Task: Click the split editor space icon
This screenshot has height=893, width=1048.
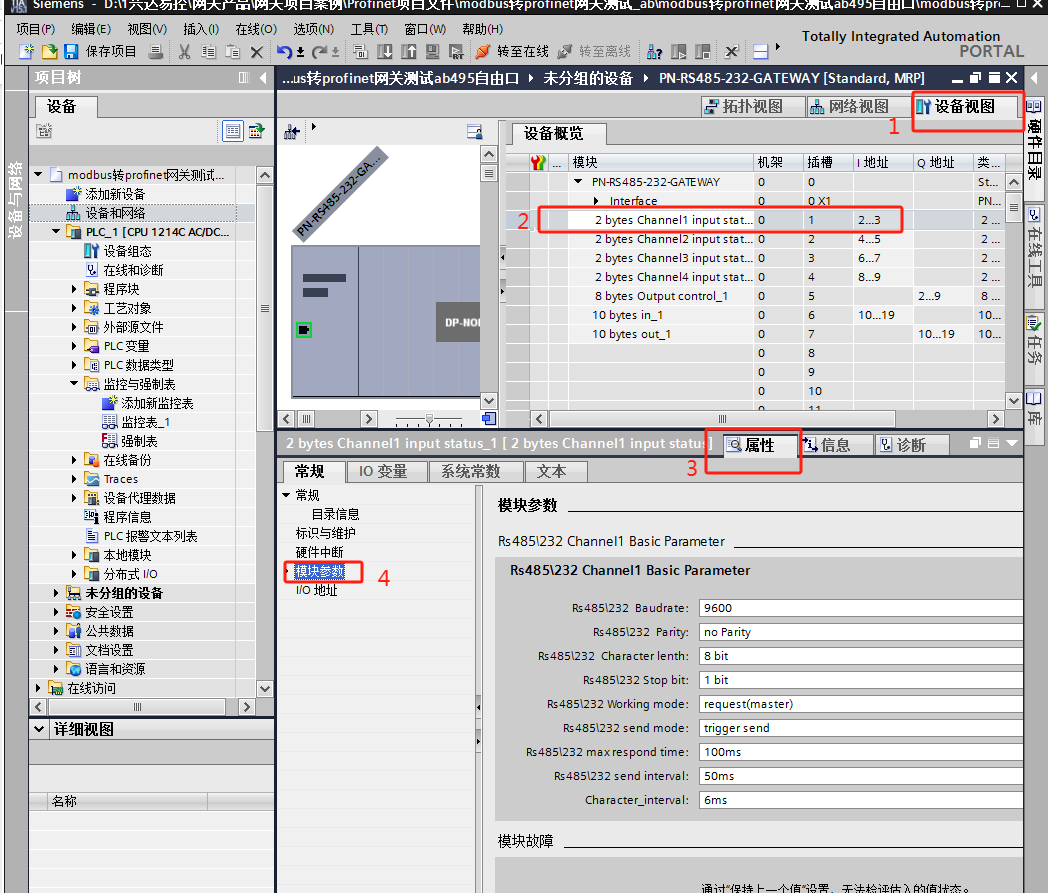Action: pos(761,51)
